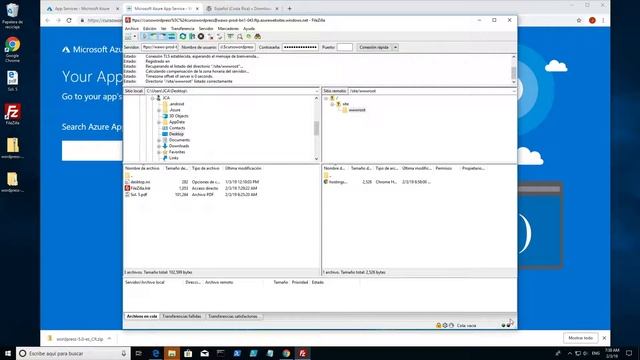Click the Conexión rápida button

pyautogui.click(x=374, y=47)
